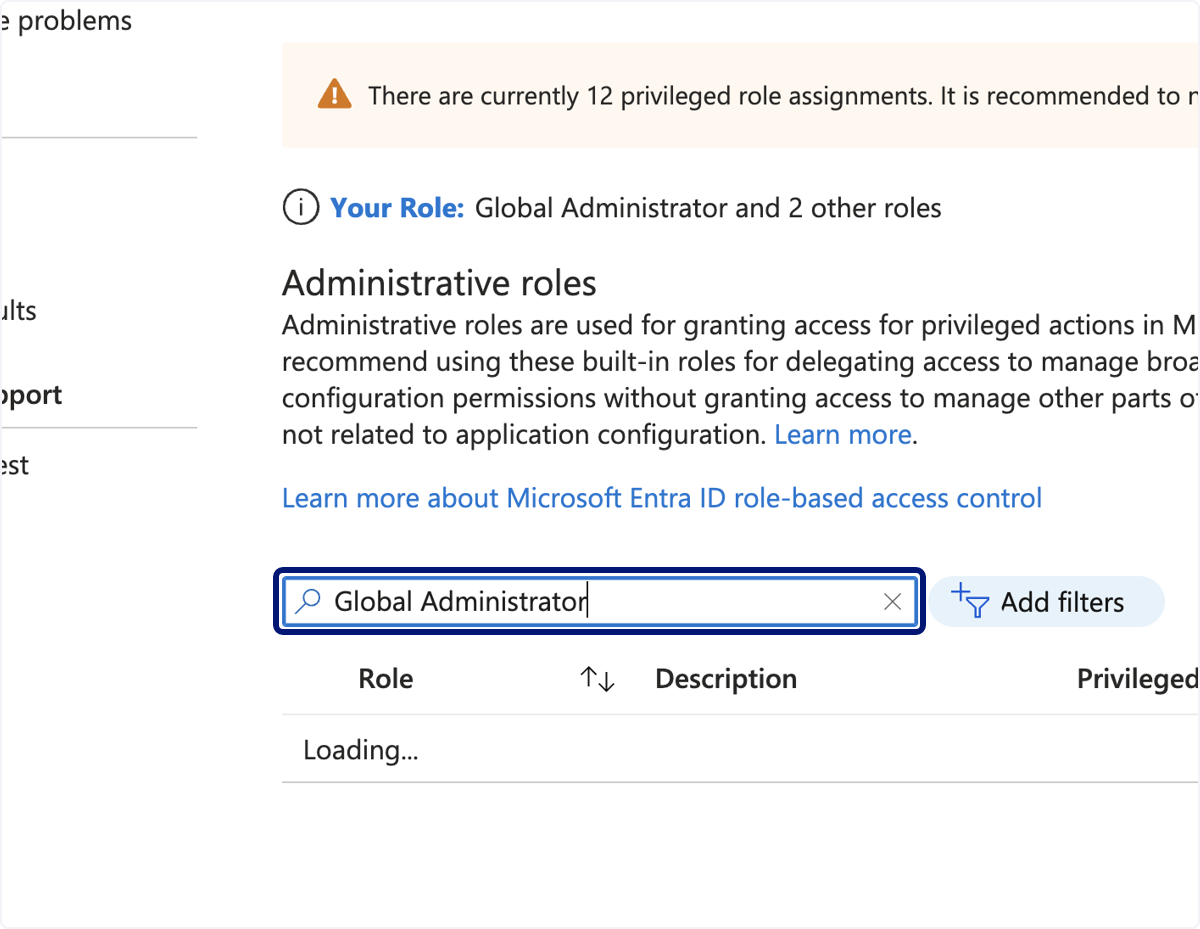Click the privileged role assignments warning banner
This screenshot has width=1200, height=929.
coord(741,95)
